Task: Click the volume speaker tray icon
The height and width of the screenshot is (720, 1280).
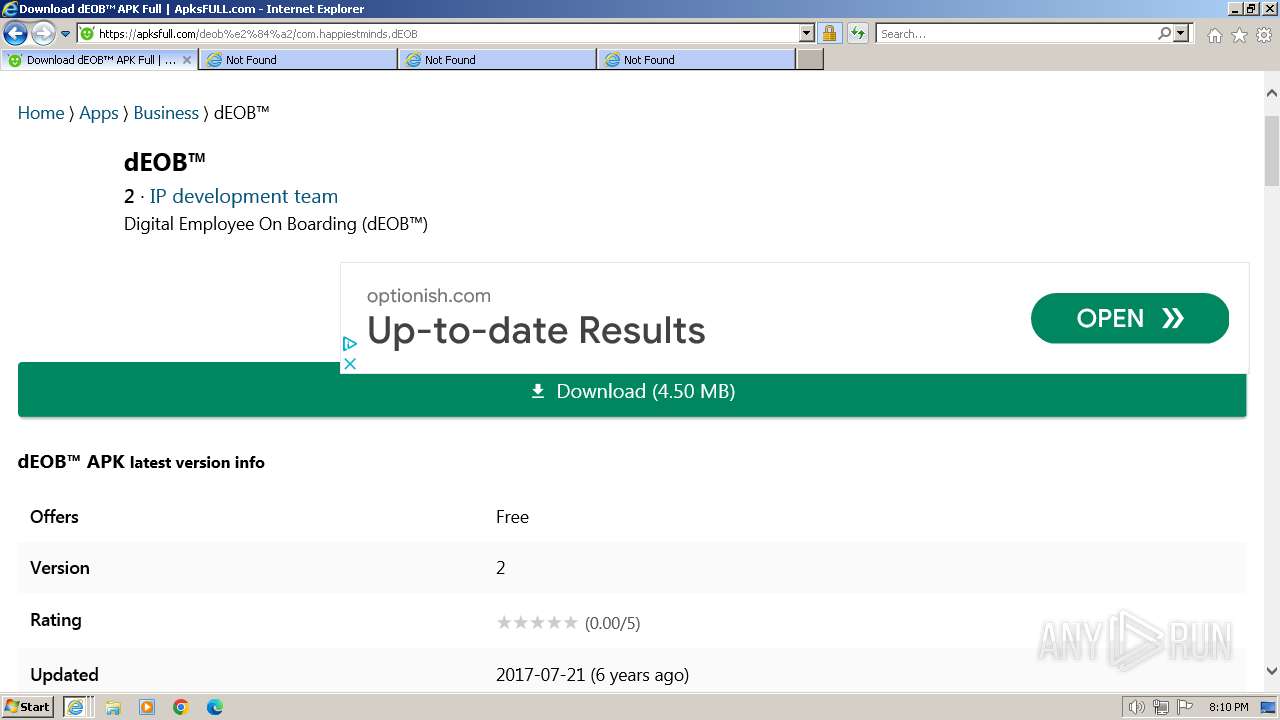Action: tap(1136, 707)
